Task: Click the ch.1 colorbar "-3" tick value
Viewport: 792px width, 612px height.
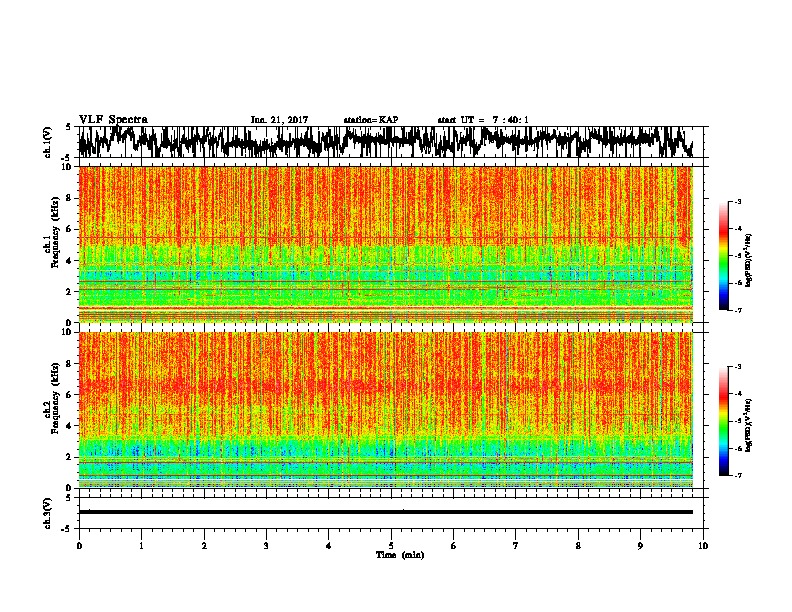Action: 737,202
